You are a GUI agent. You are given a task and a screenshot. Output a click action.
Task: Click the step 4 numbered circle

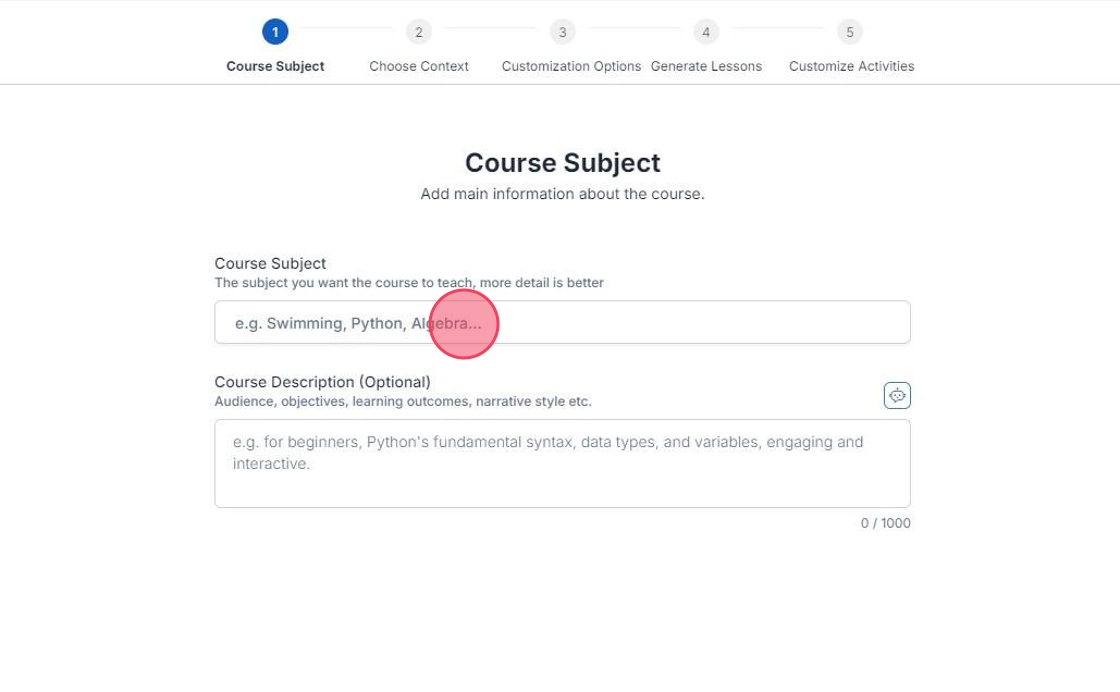coord(706,32)
